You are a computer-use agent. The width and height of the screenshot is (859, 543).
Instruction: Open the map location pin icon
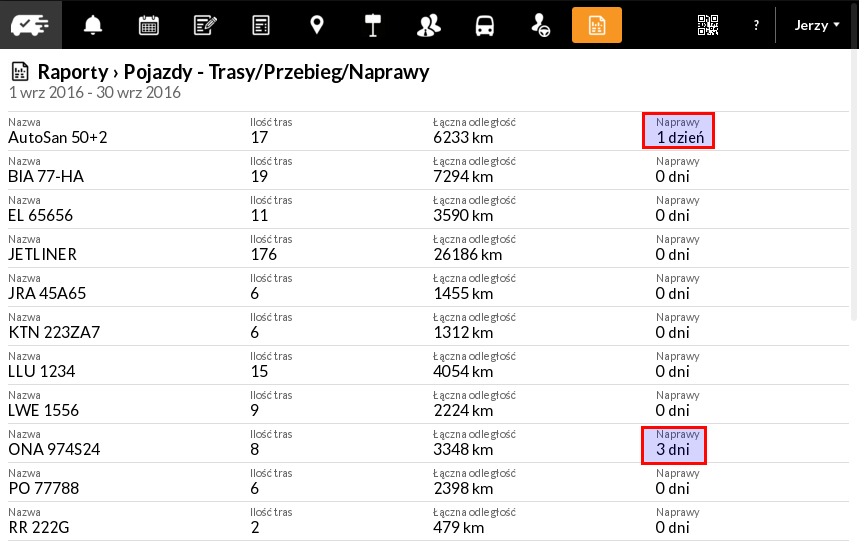(317, 25)
